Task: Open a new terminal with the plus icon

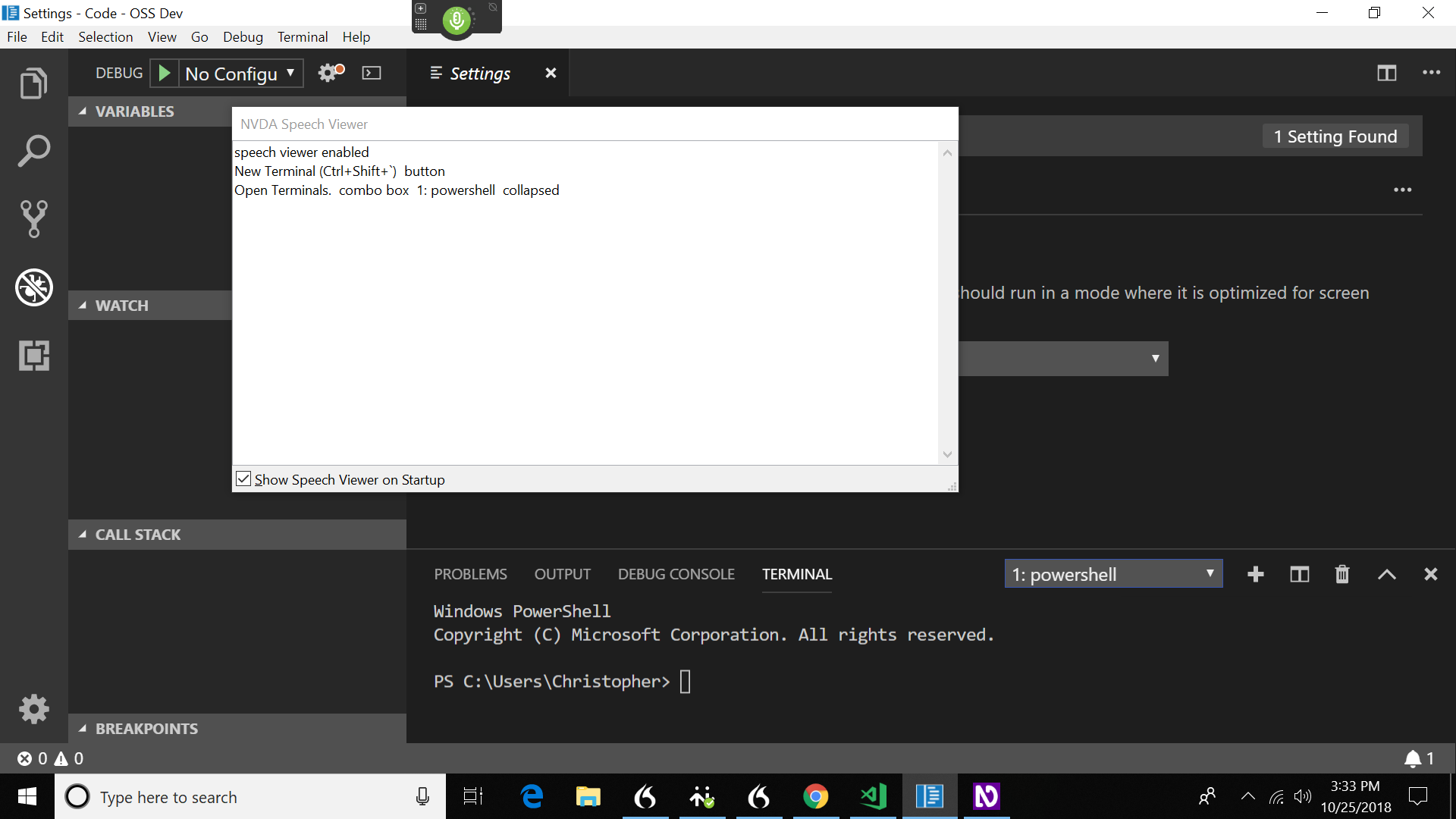Action: (x=1256, y=574)
